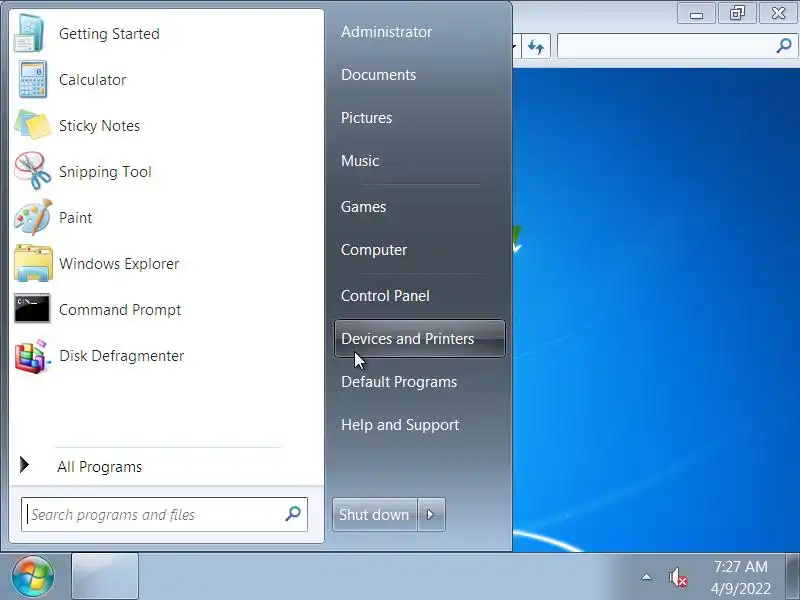Select the open window's taskbar button
Image resolution: width=800 pixels, height=600 pixels.
click(105, 576)
